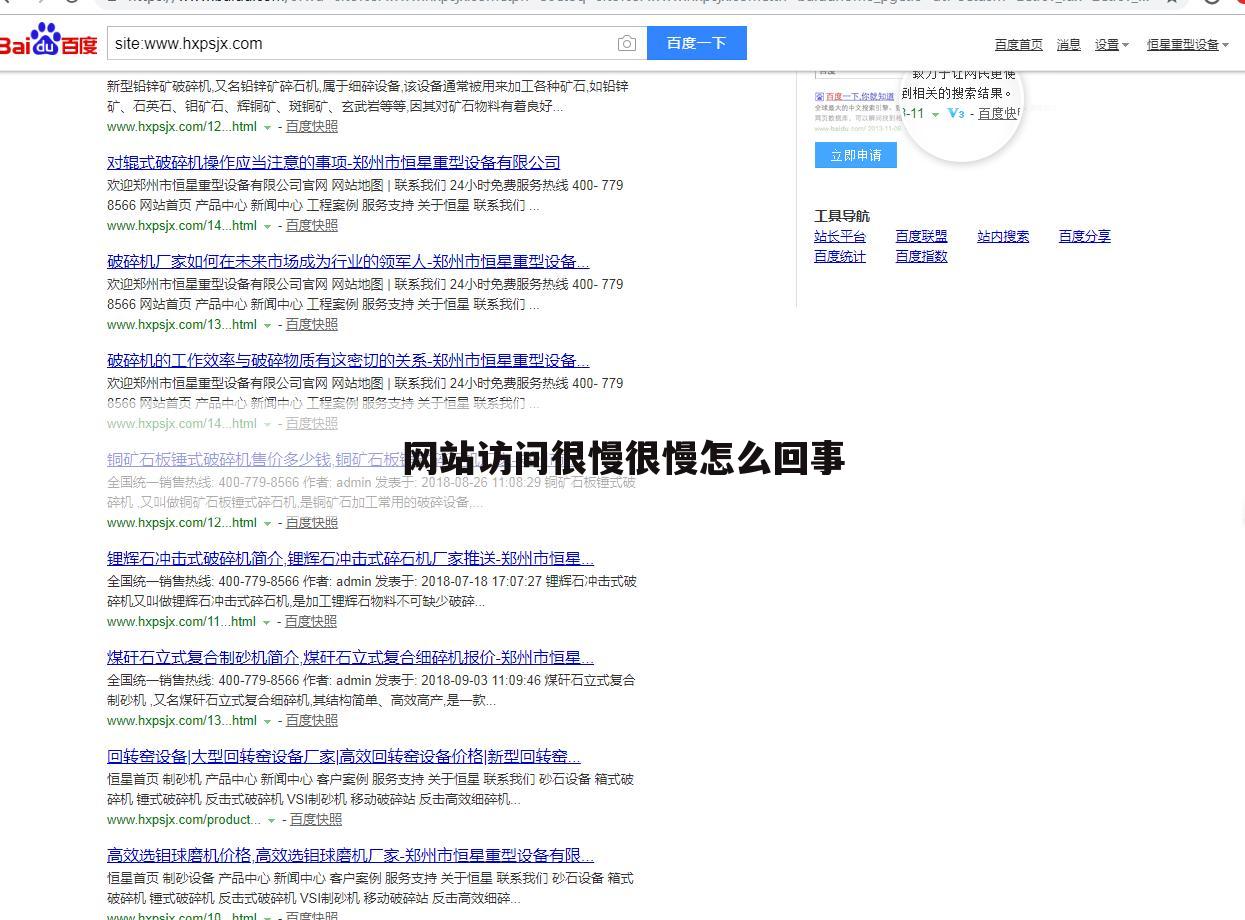
Task: Click URL www.hxpsjx.com/11...html under 锂辉石 result
Action: pyautogui.click(x=181, y=621)
